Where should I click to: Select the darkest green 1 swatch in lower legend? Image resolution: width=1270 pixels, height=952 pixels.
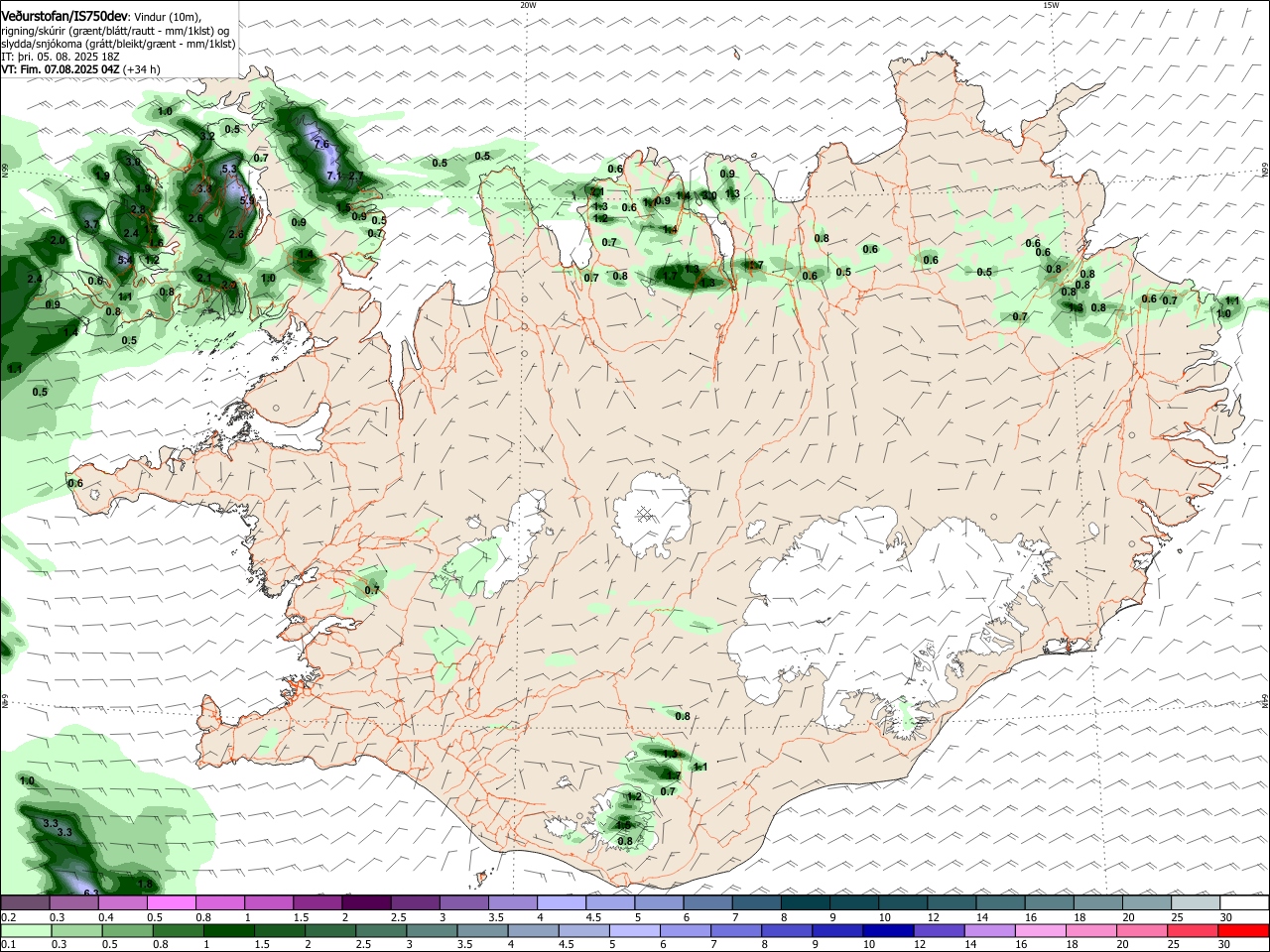pyautogui.click(x=229, y=930)
